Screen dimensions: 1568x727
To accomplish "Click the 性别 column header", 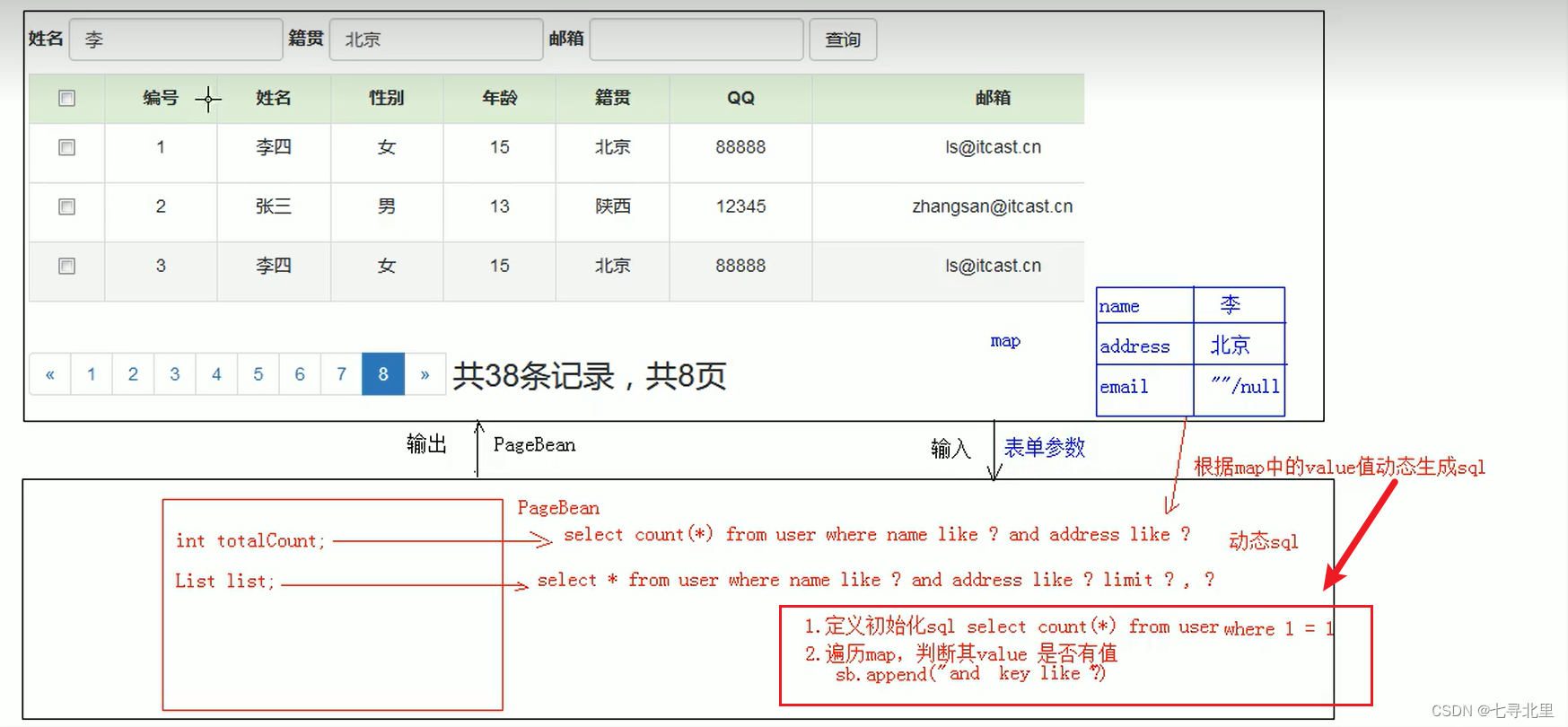I will coord(387,98).
